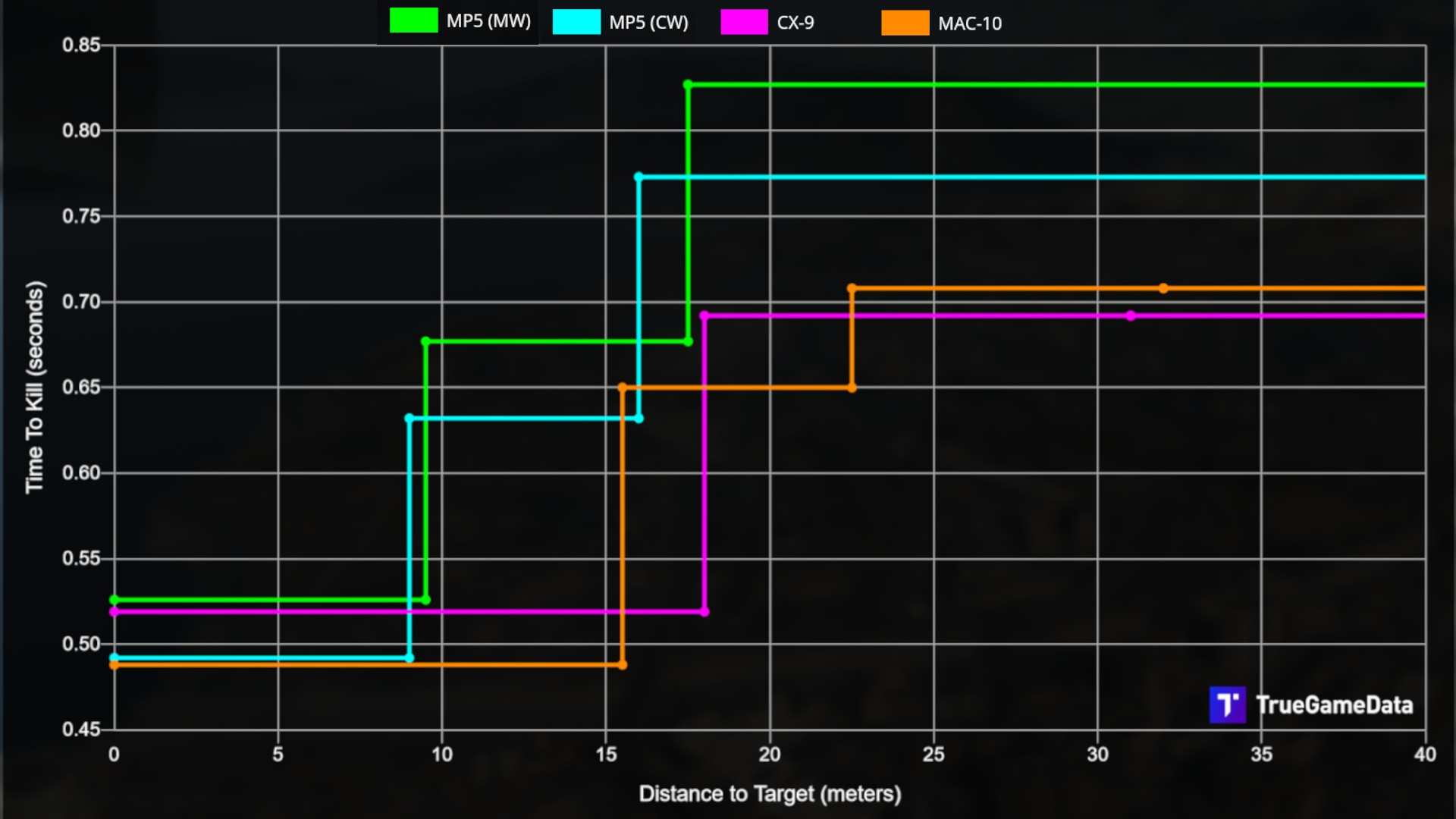Toggle the CX-9 legend label
The width and height of the screenshot is (1456, 819).
coord(795,23)
